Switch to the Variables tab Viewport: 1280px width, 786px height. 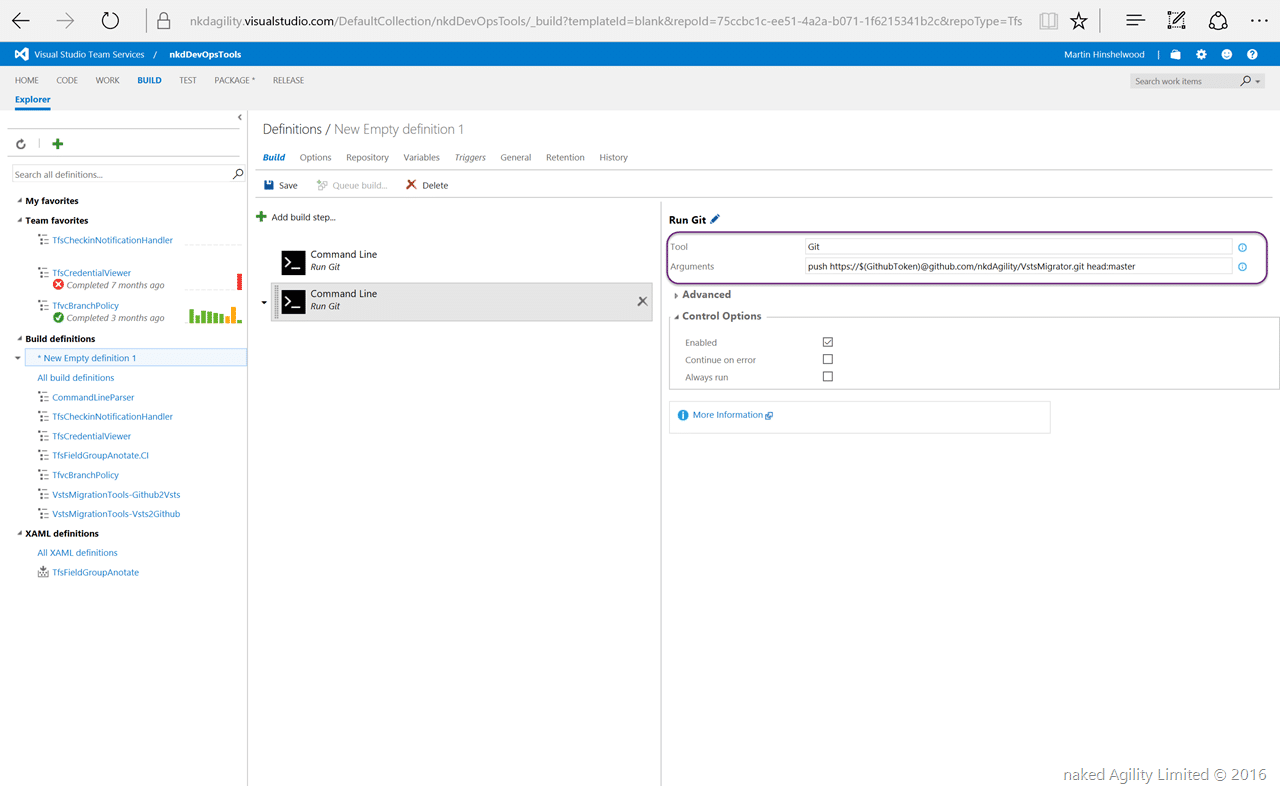coord(421,157)
